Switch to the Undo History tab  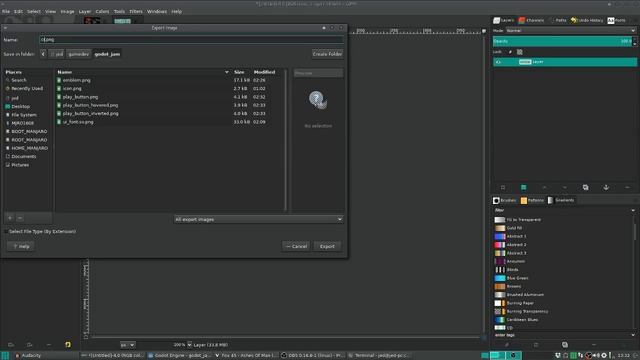tap(587, 20)
